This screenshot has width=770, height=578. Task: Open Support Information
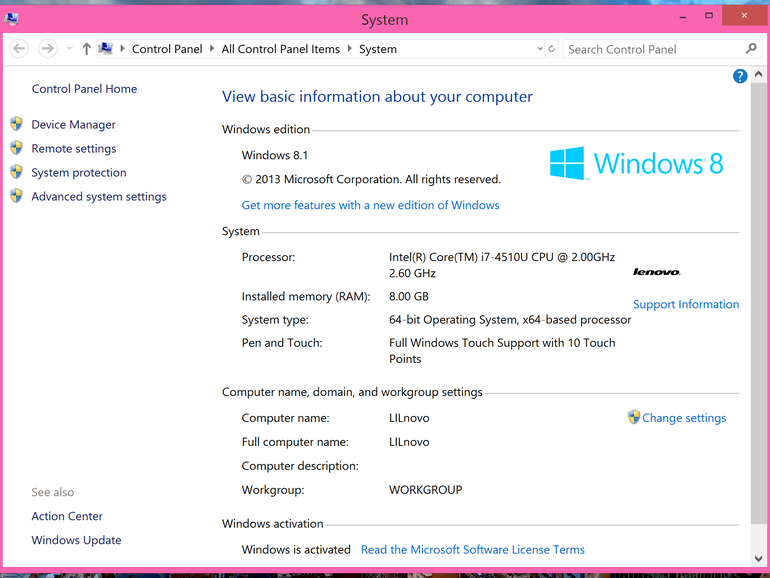pyautogui.click(x=686, y=304)
